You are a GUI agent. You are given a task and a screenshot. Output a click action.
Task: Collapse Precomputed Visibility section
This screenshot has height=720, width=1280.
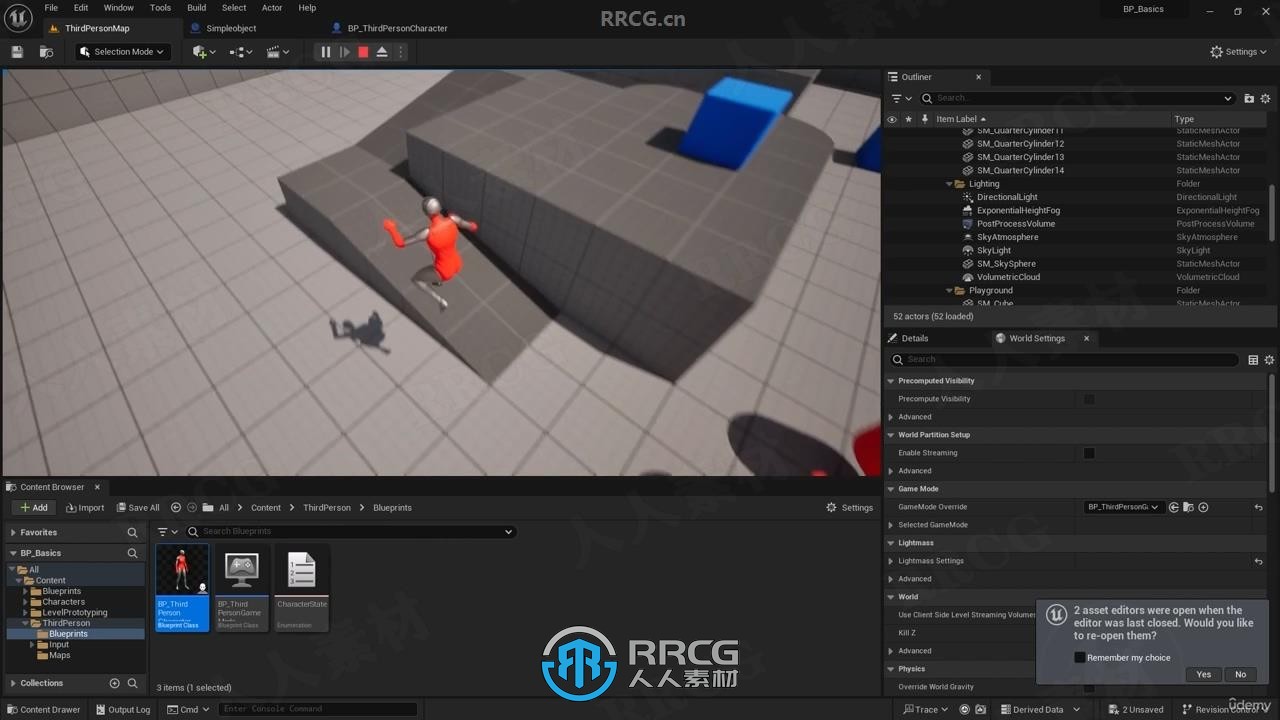891,381
